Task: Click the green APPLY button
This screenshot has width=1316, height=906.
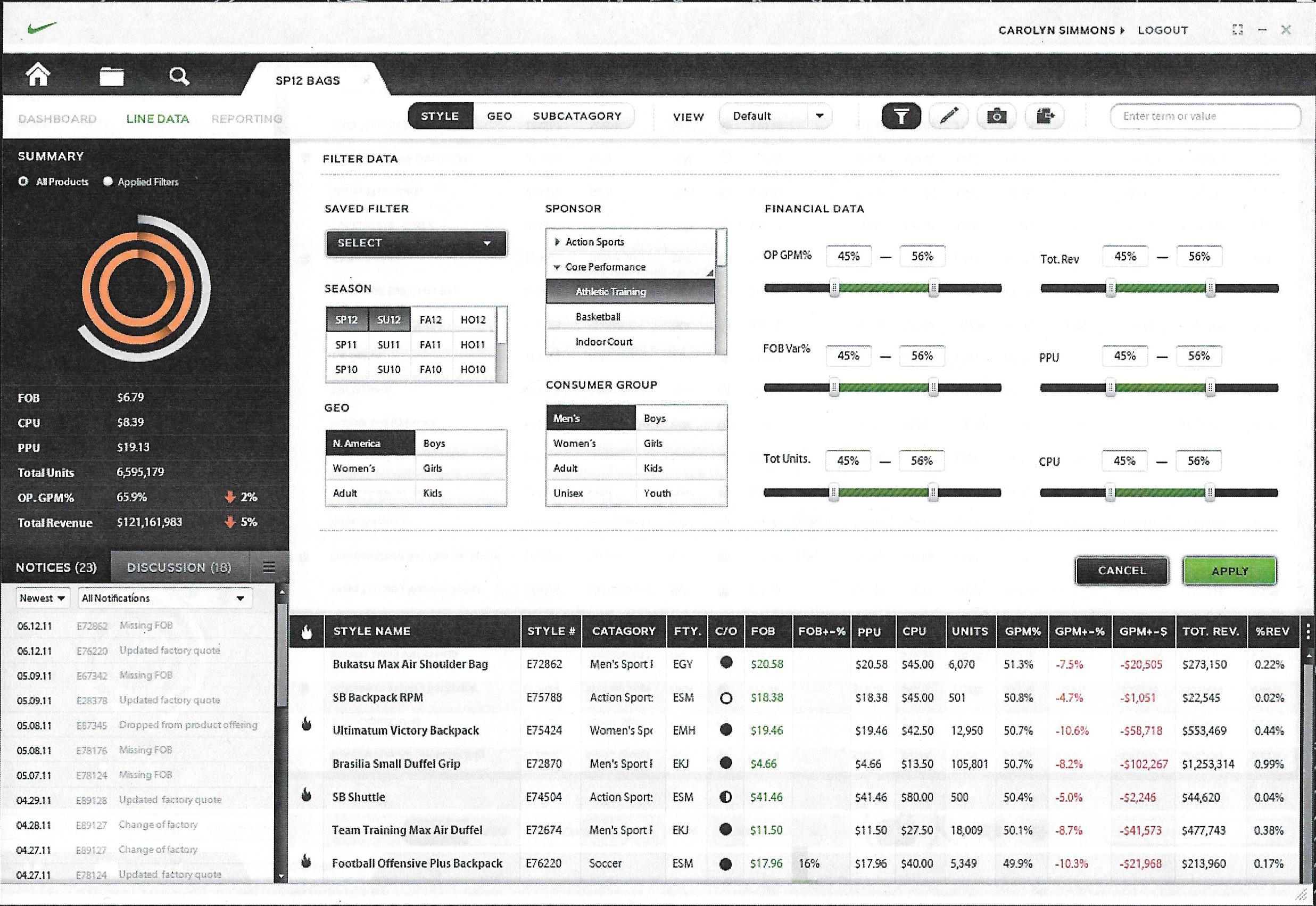Action: point(1229,571)
